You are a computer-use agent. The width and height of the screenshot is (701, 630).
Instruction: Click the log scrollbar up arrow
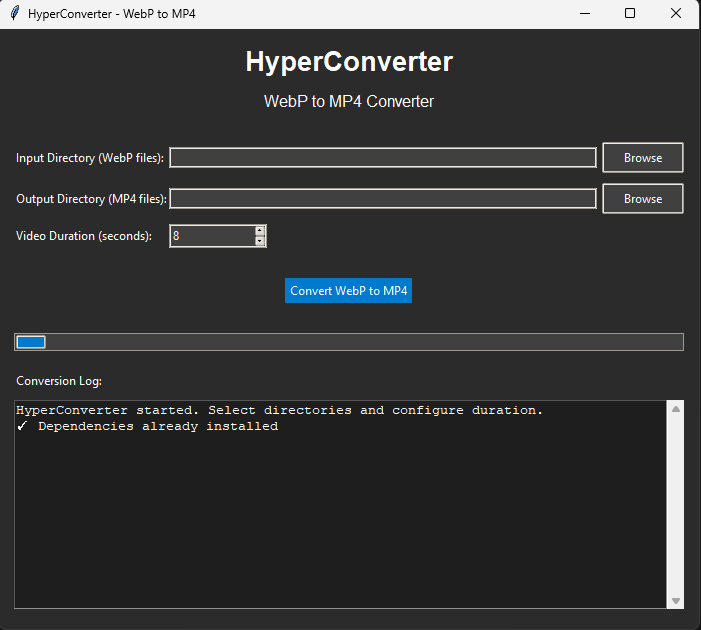676,409
